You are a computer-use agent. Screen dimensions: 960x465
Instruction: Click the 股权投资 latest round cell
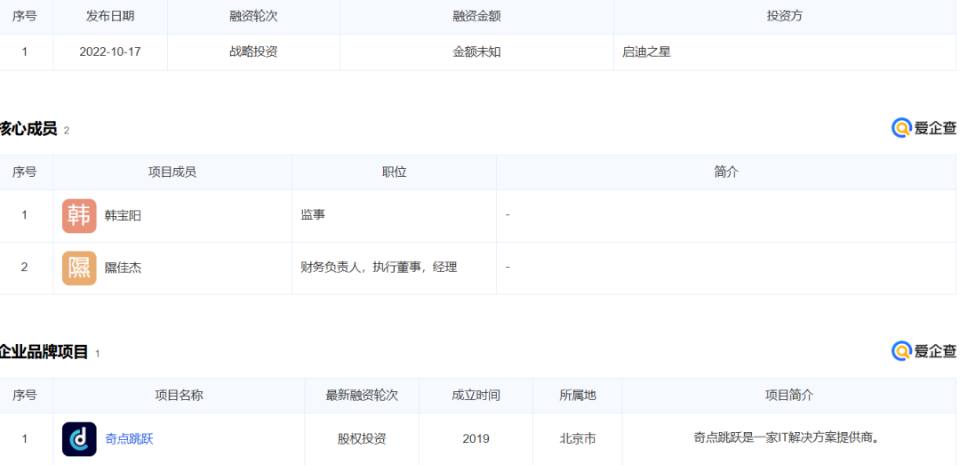click(362, 439)
